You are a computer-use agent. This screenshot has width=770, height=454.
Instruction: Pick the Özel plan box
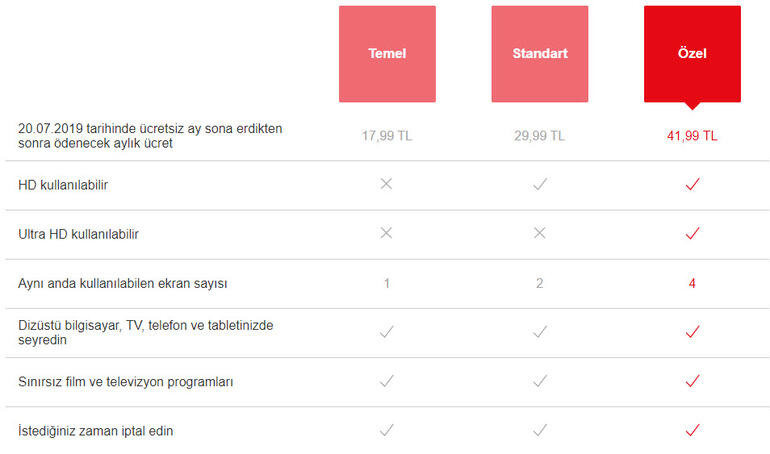[x=692, y=54]
